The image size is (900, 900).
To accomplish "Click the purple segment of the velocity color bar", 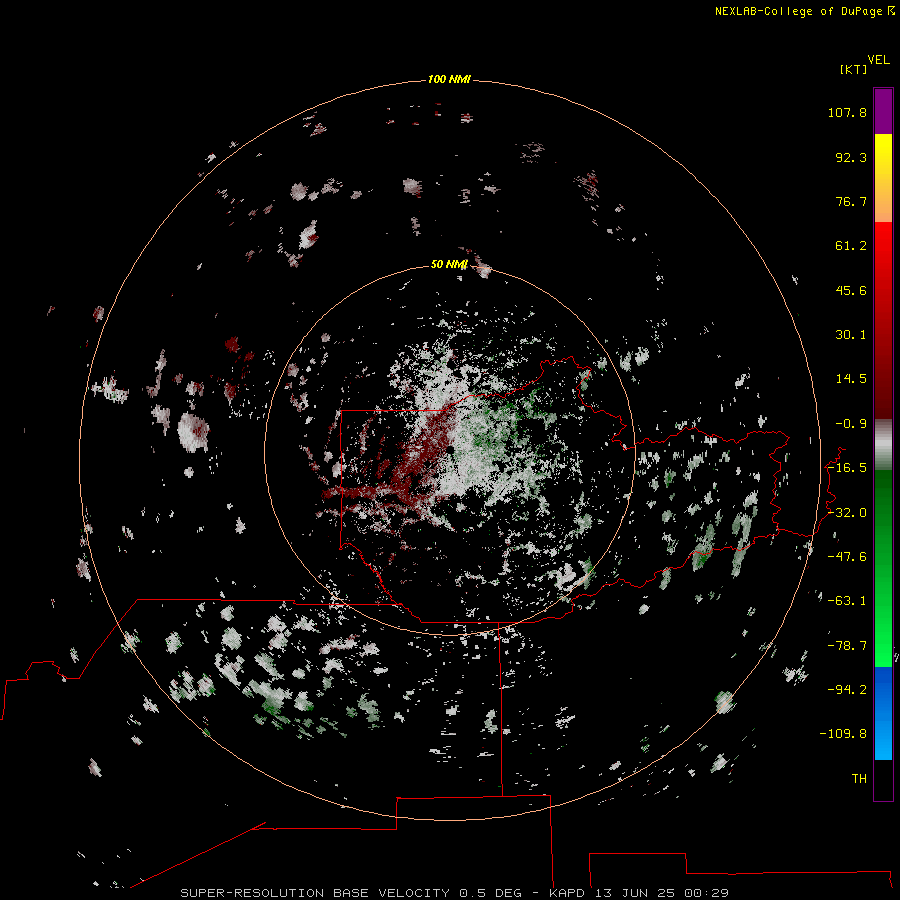I will tap(883, 111).
